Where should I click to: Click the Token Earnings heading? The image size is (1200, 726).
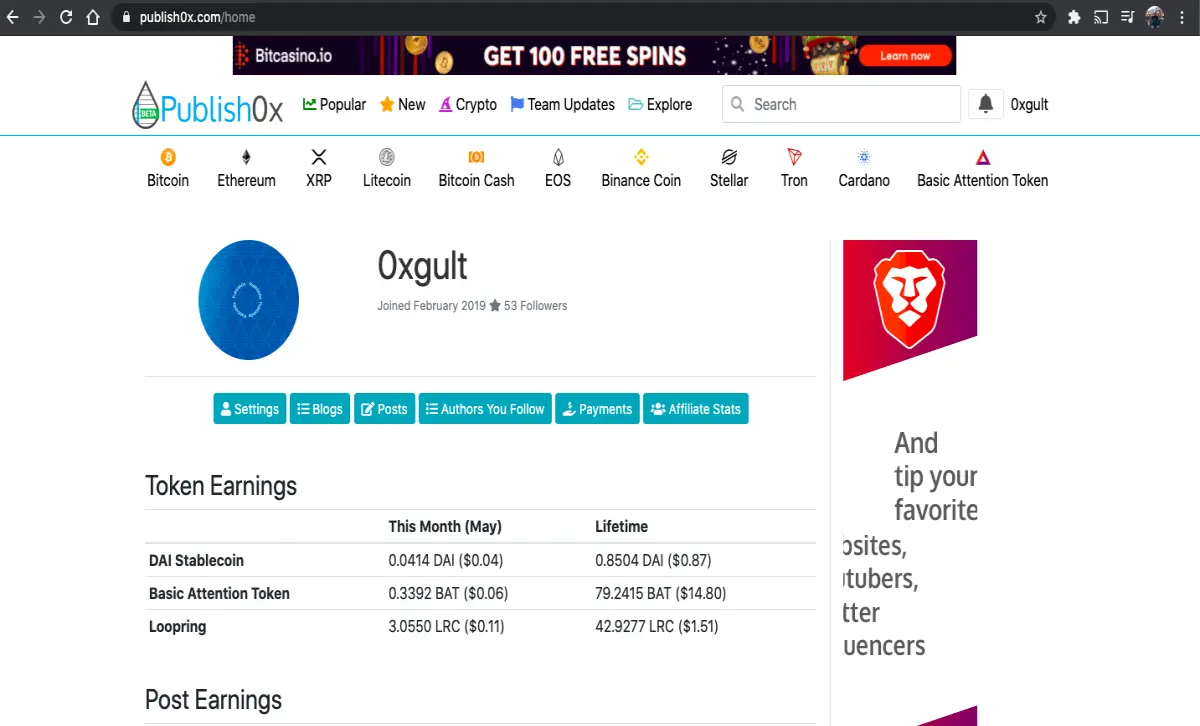(221, 486)
